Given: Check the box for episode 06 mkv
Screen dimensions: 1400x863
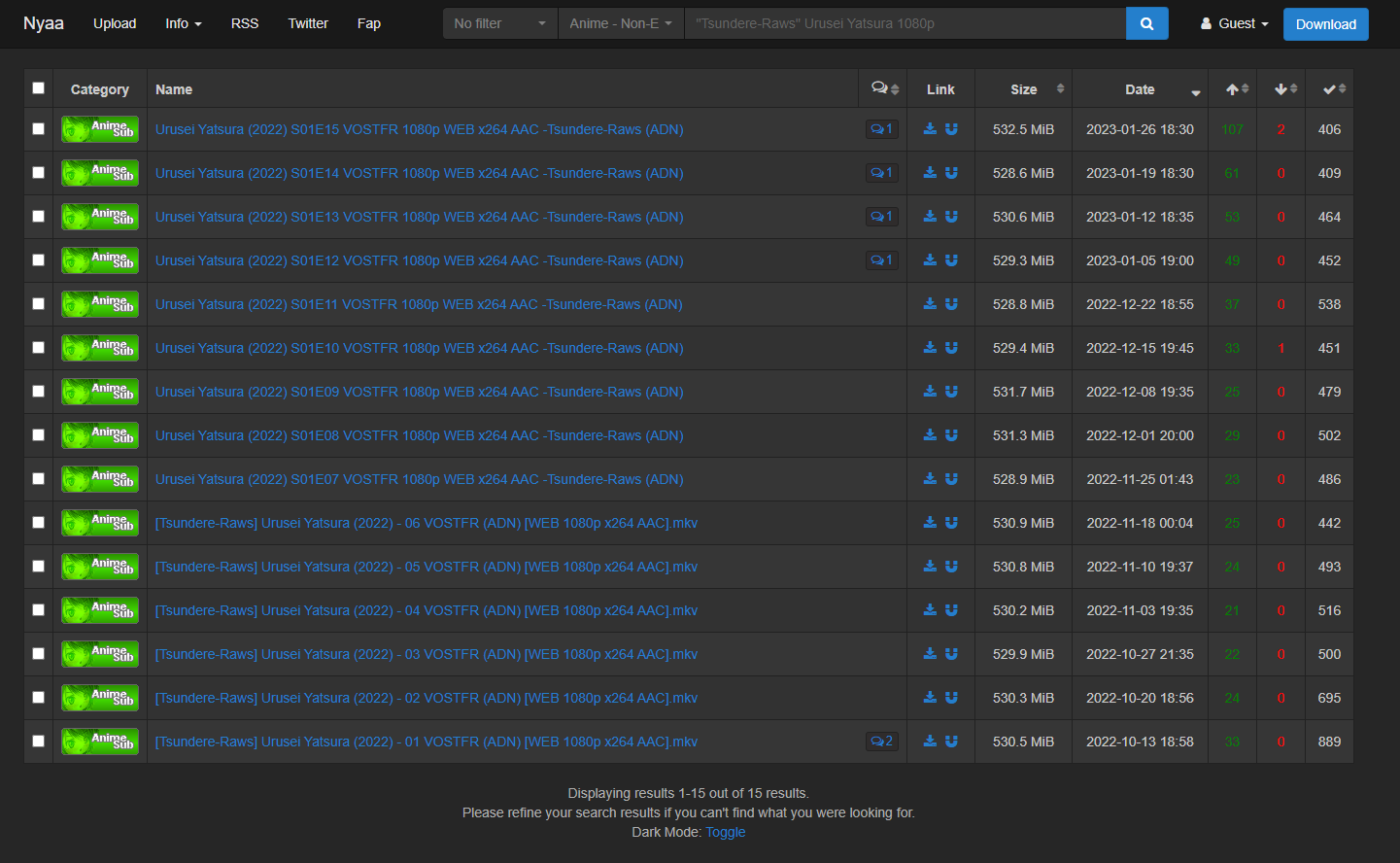Looking at the screenshot, I should point(38,522).
